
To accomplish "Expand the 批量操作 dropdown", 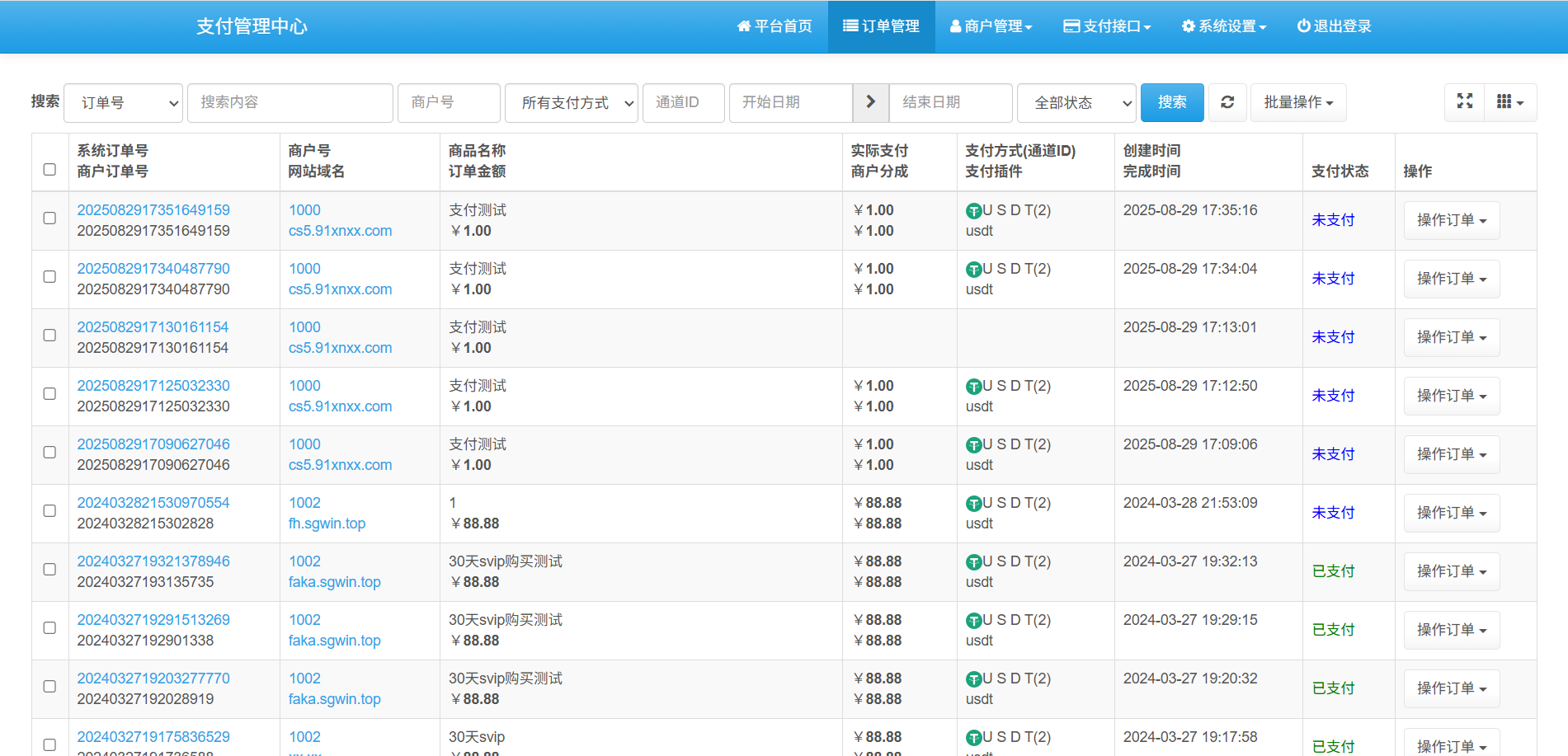I will point(1298,102).
